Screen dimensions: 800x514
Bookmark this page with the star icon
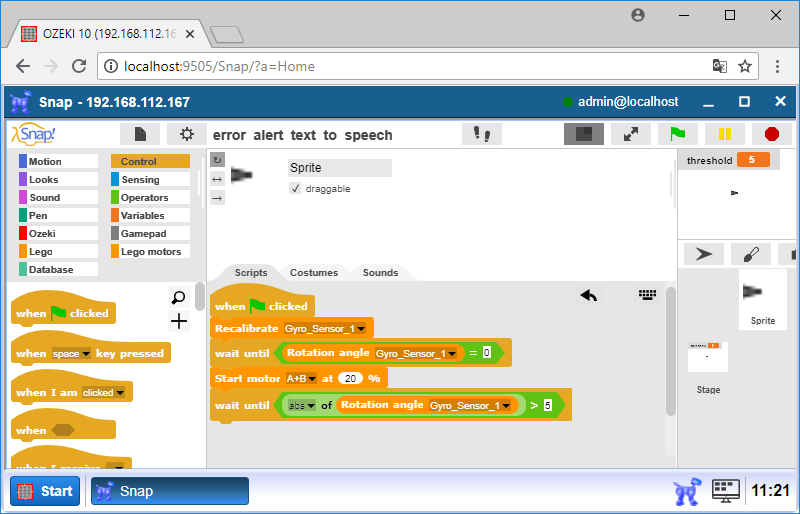(x=745, y=66)
